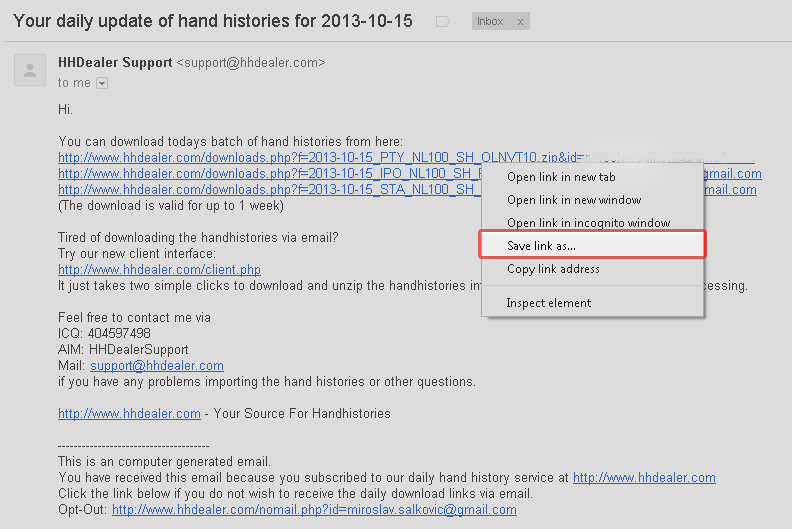The width and height of the screenshot is (792, 529).
Task: Click the importance marker icon beside subject
Action: point(443,21)
